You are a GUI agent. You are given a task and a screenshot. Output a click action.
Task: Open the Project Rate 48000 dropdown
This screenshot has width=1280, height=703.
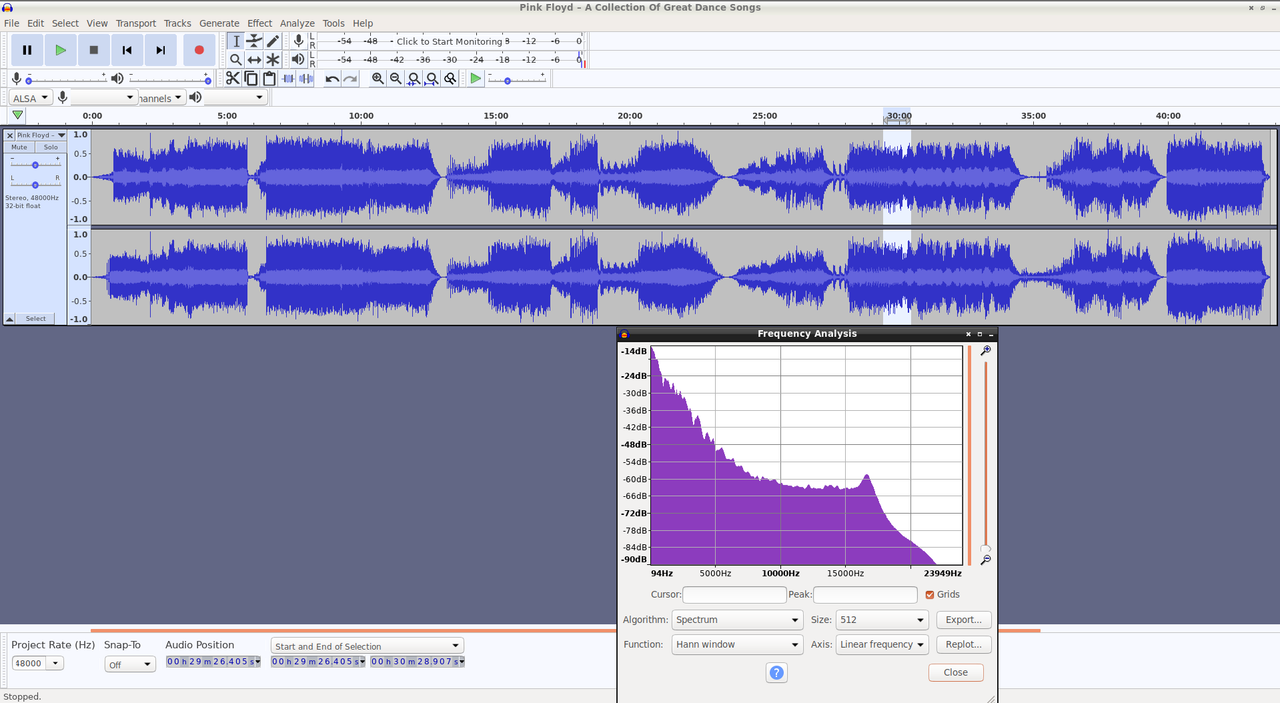(x=37, y=663)
